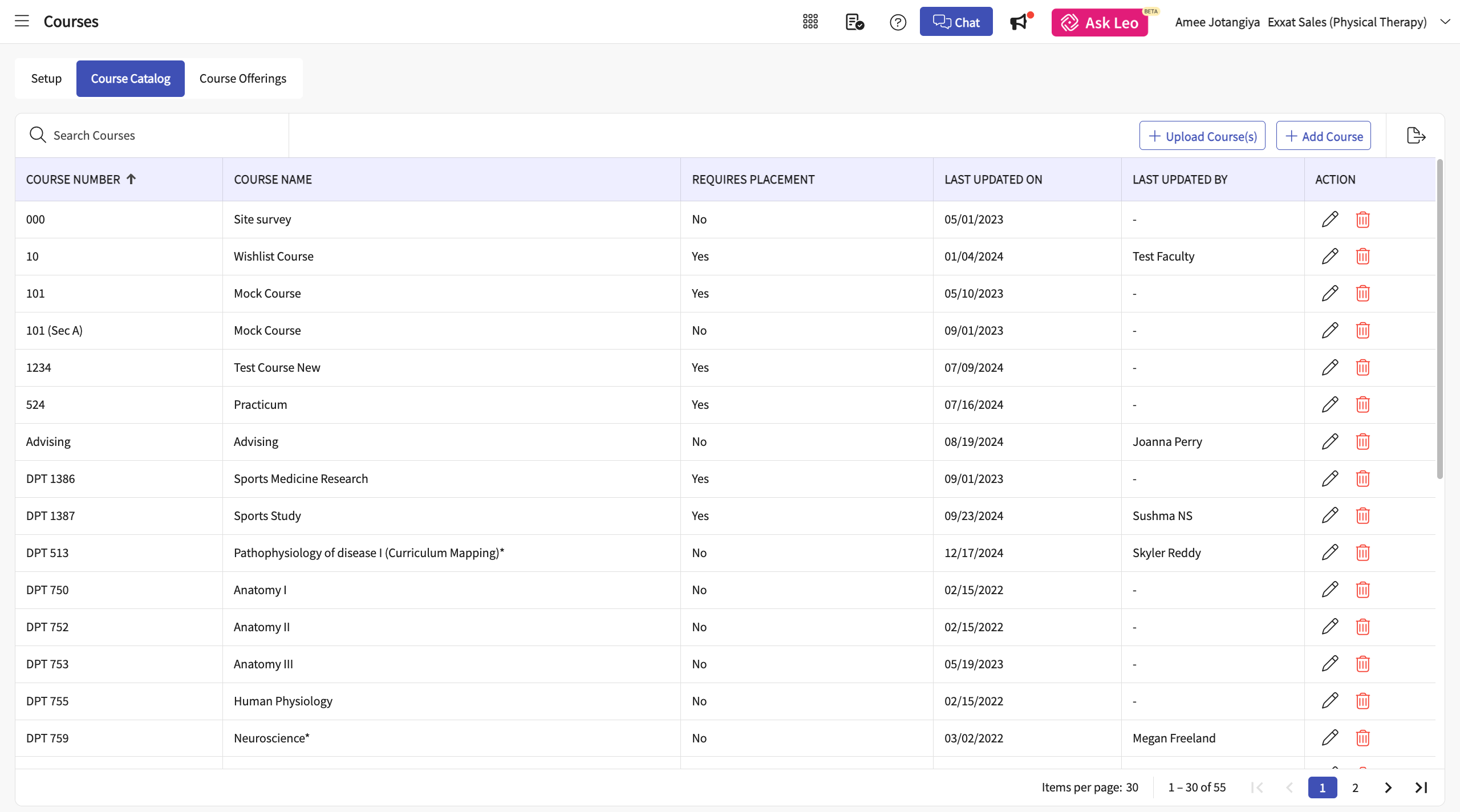Open the help question mark icon

[898, 22]
